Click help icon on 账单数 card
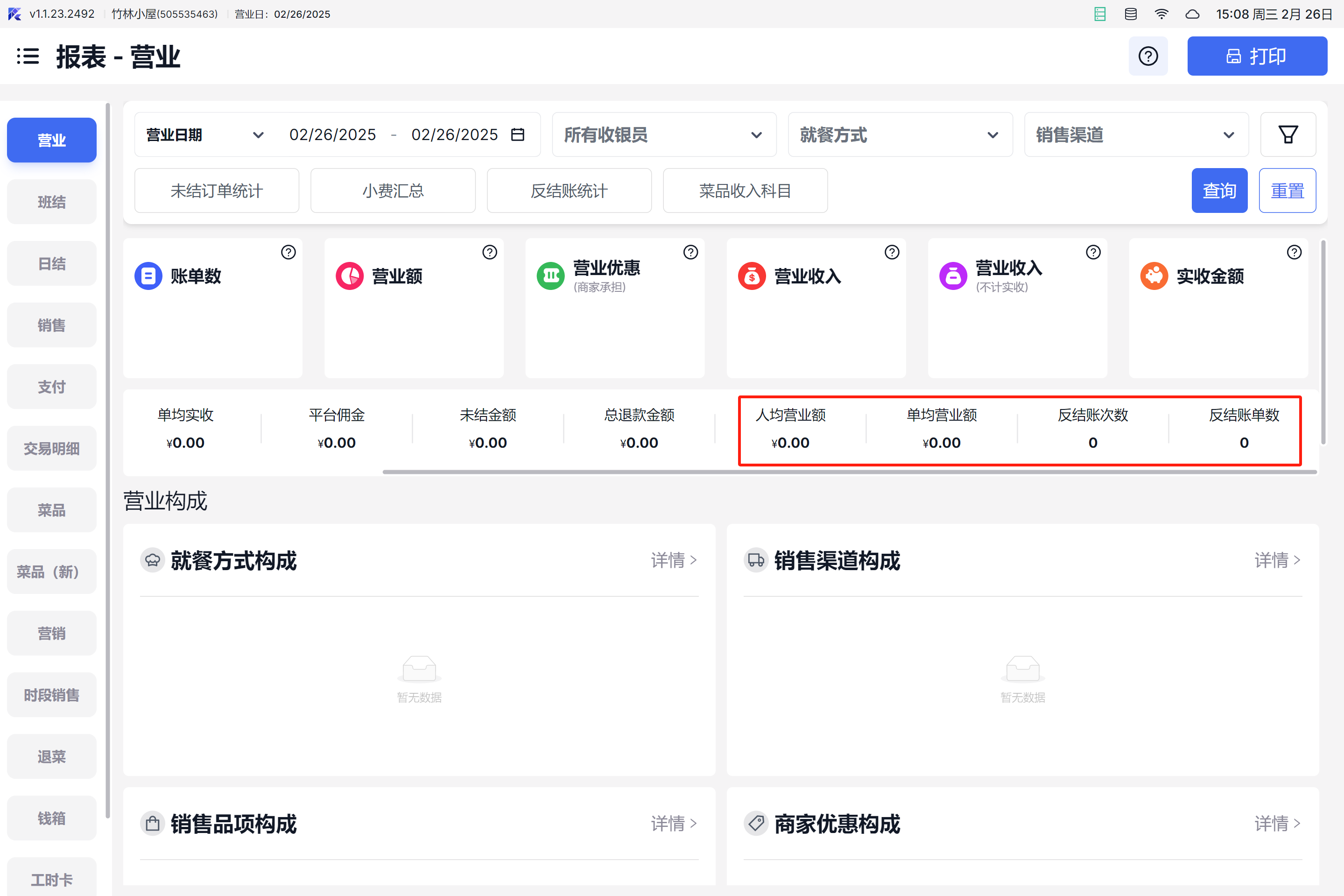The image size is (1344, 896). pos(289,252)
